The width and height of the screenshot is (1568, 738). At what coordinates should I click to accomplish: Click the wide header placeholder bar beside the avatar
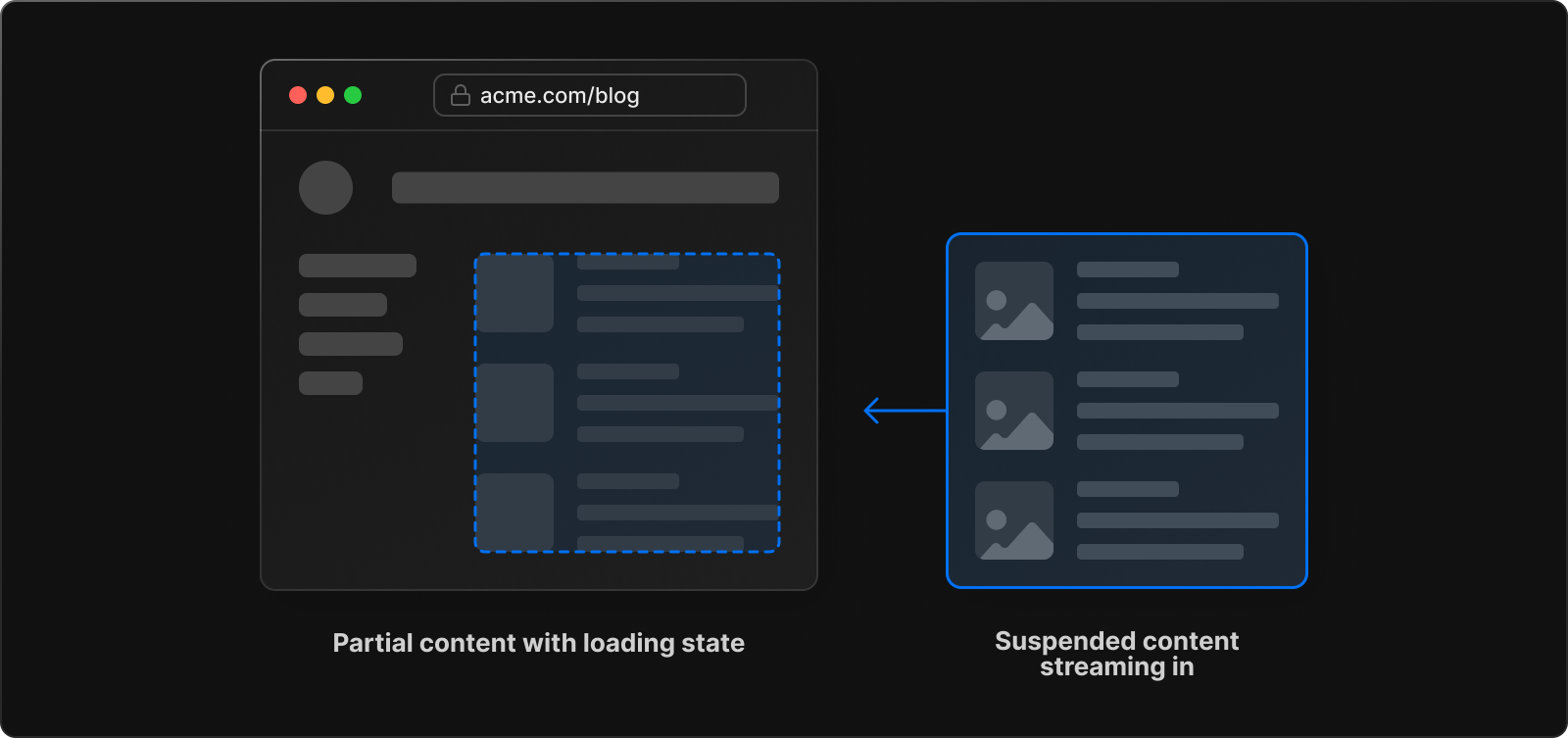pos(585,187)
